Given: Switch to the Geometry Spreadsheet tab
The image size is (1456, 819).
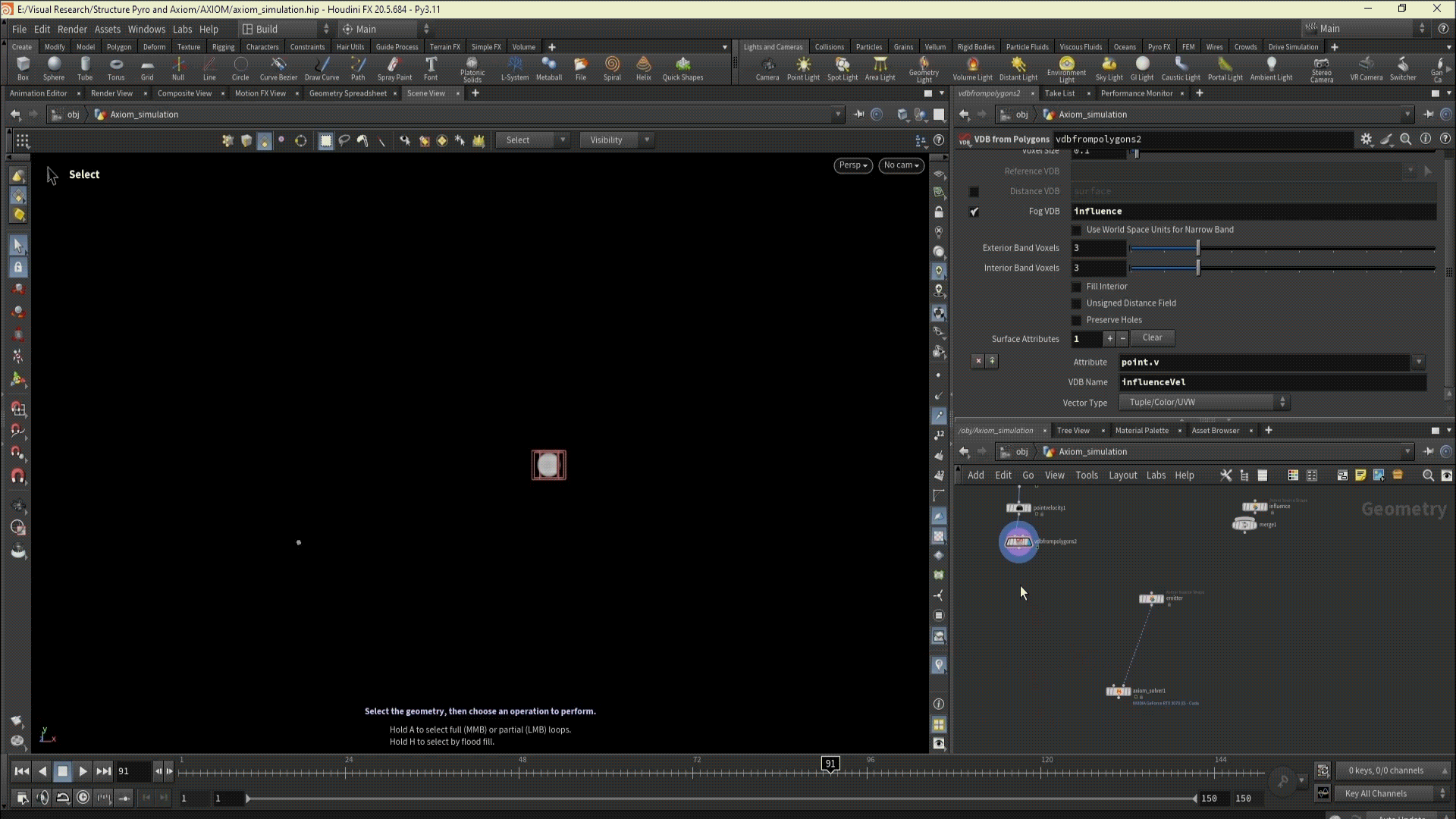Looking at the screenshot, I should point(347,93).
